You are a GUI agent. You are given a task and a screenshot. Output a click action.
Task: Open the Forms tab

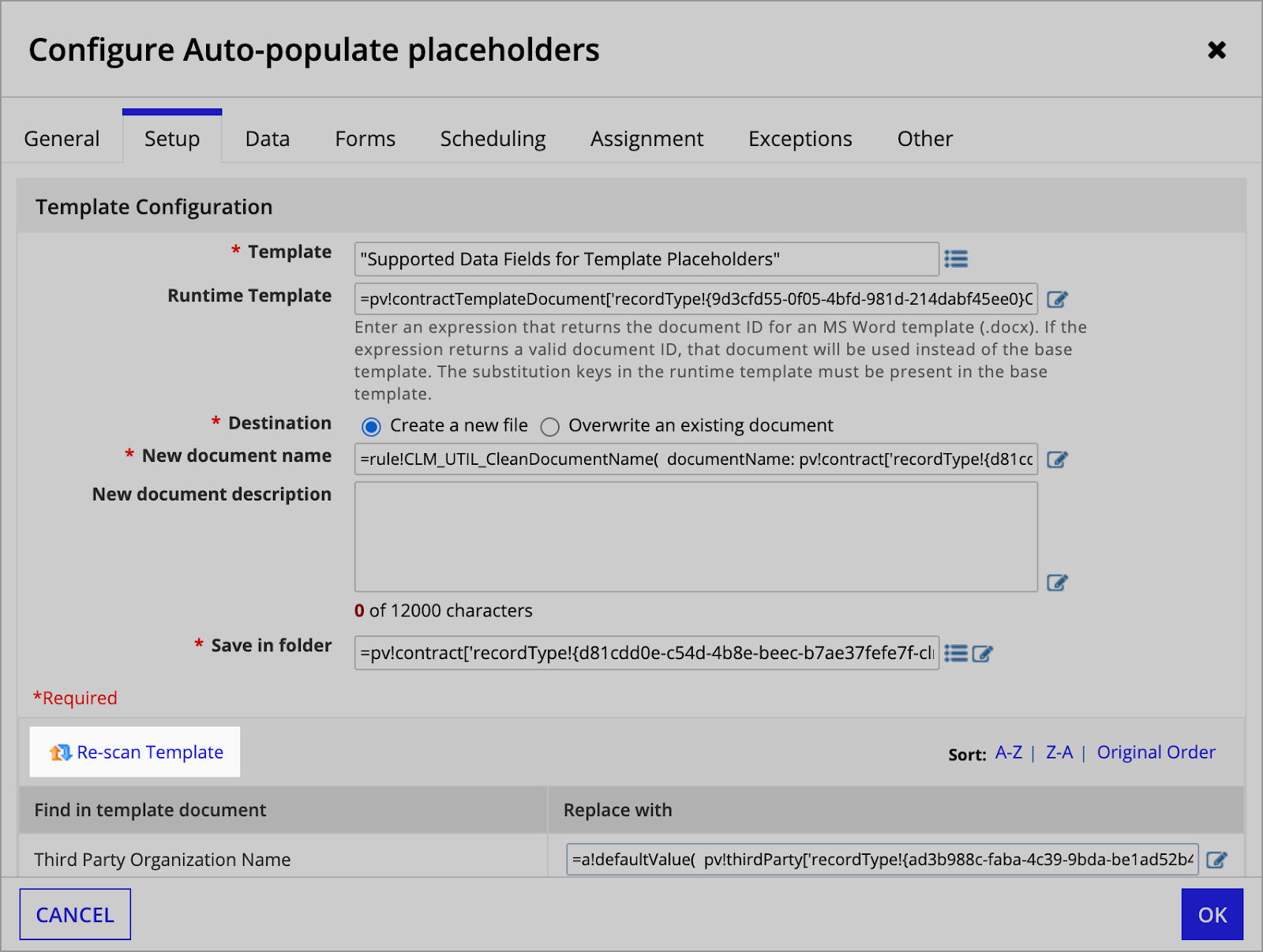365,139
